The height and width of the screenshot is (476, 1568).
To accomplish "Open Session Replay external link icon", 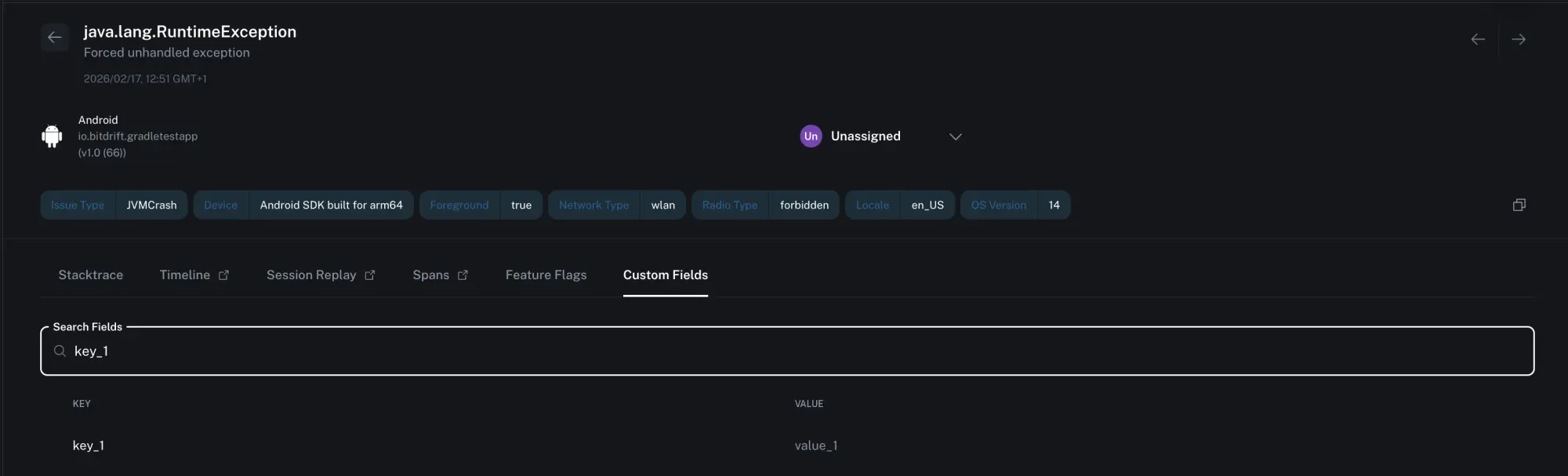I will tap(370, 275).
